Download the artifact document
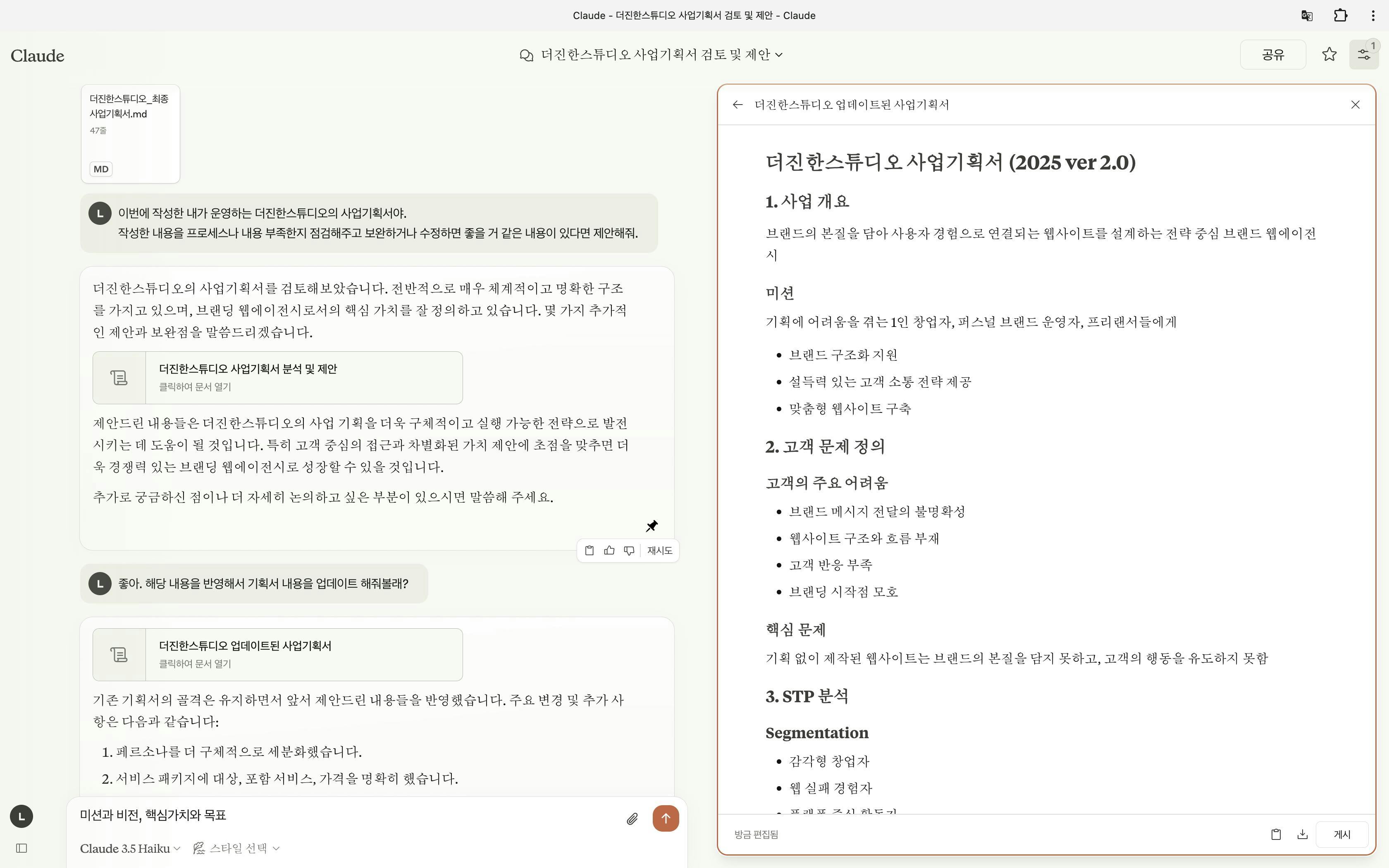1389x868 pixels. (x=1302, y=834)
